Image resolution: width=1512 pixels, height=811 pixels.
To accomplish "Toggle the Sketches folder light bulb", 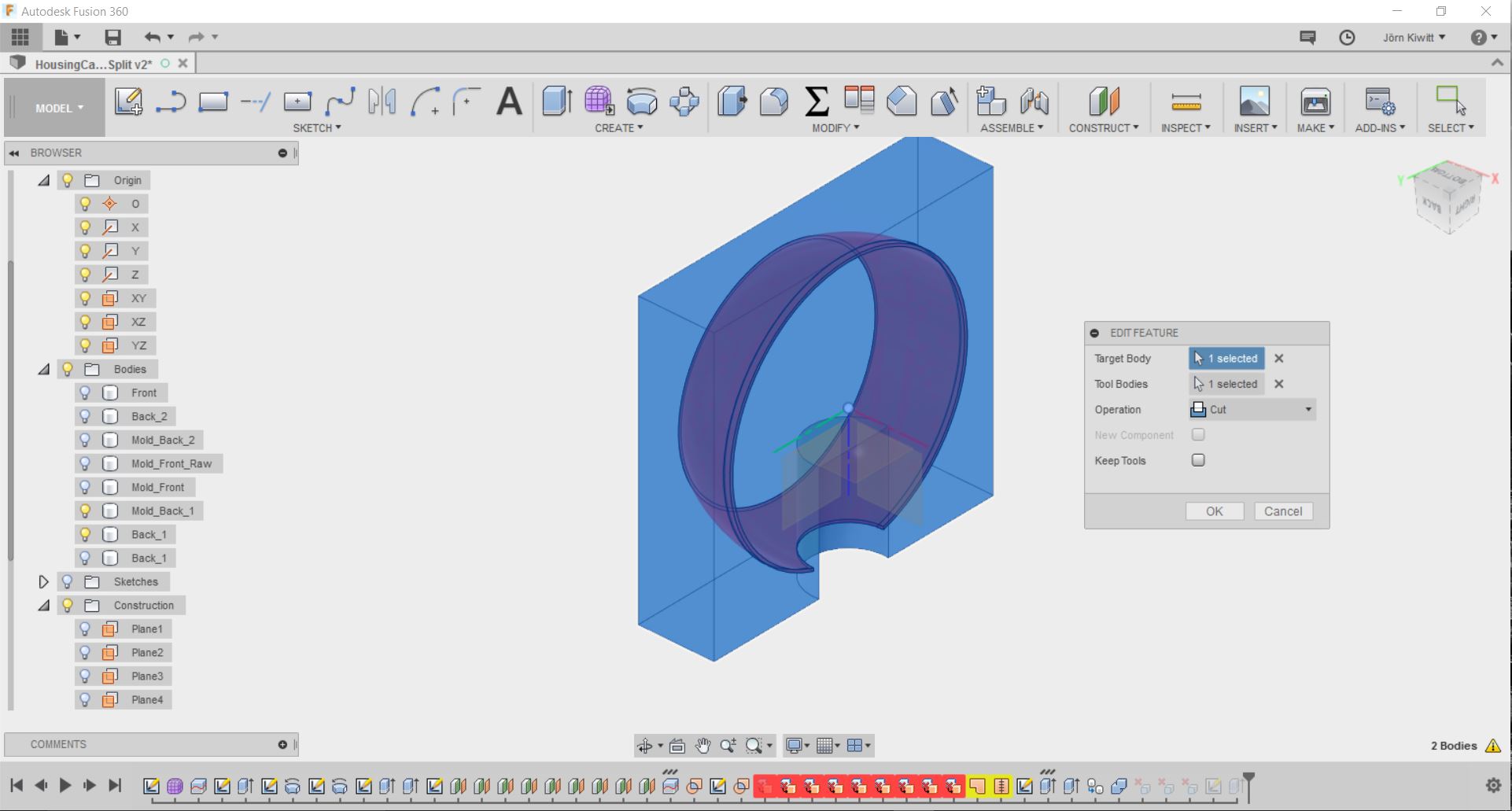I will coord(68,581).
